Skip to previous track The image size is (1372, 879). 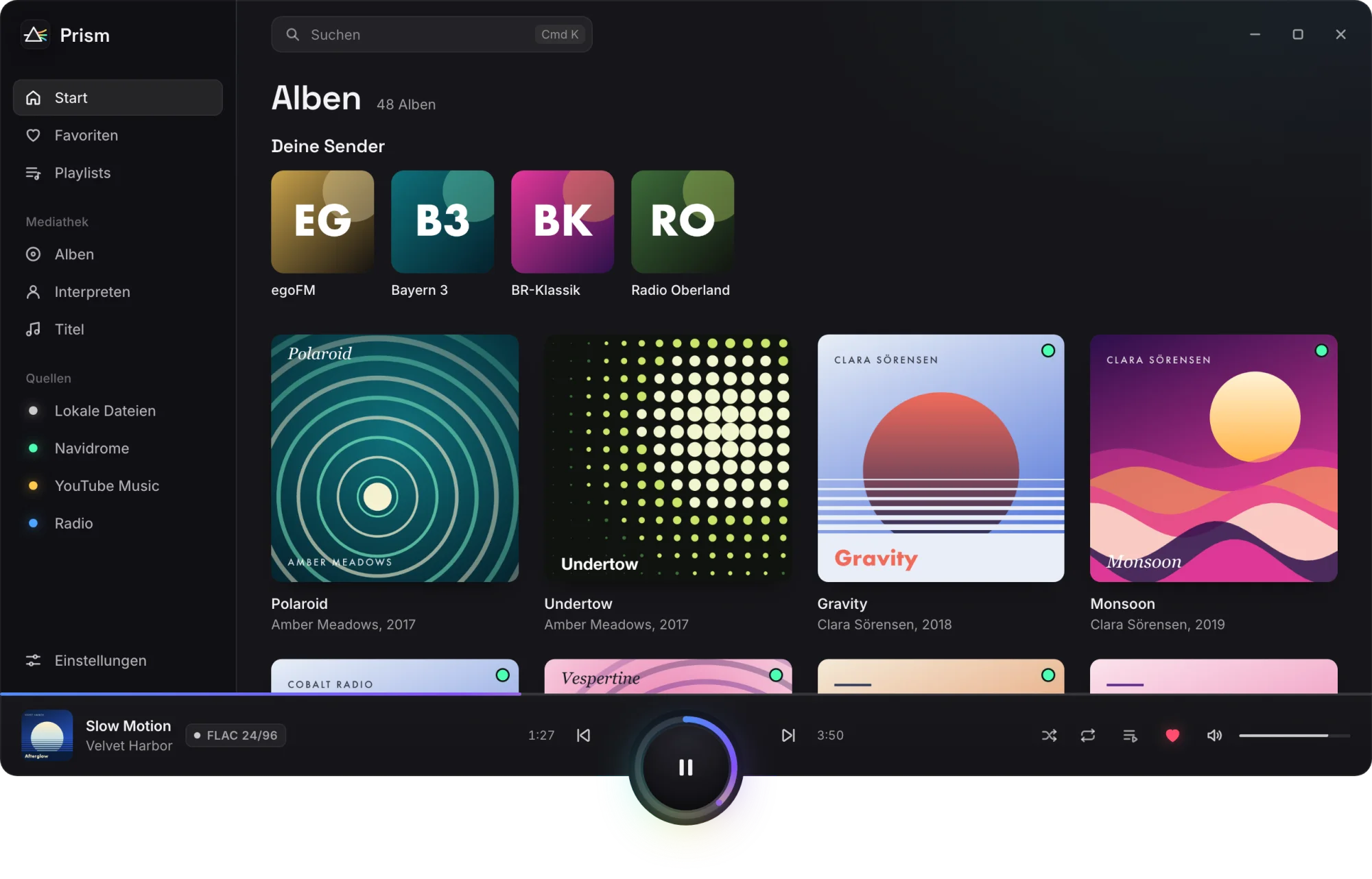tap(583, 735)
